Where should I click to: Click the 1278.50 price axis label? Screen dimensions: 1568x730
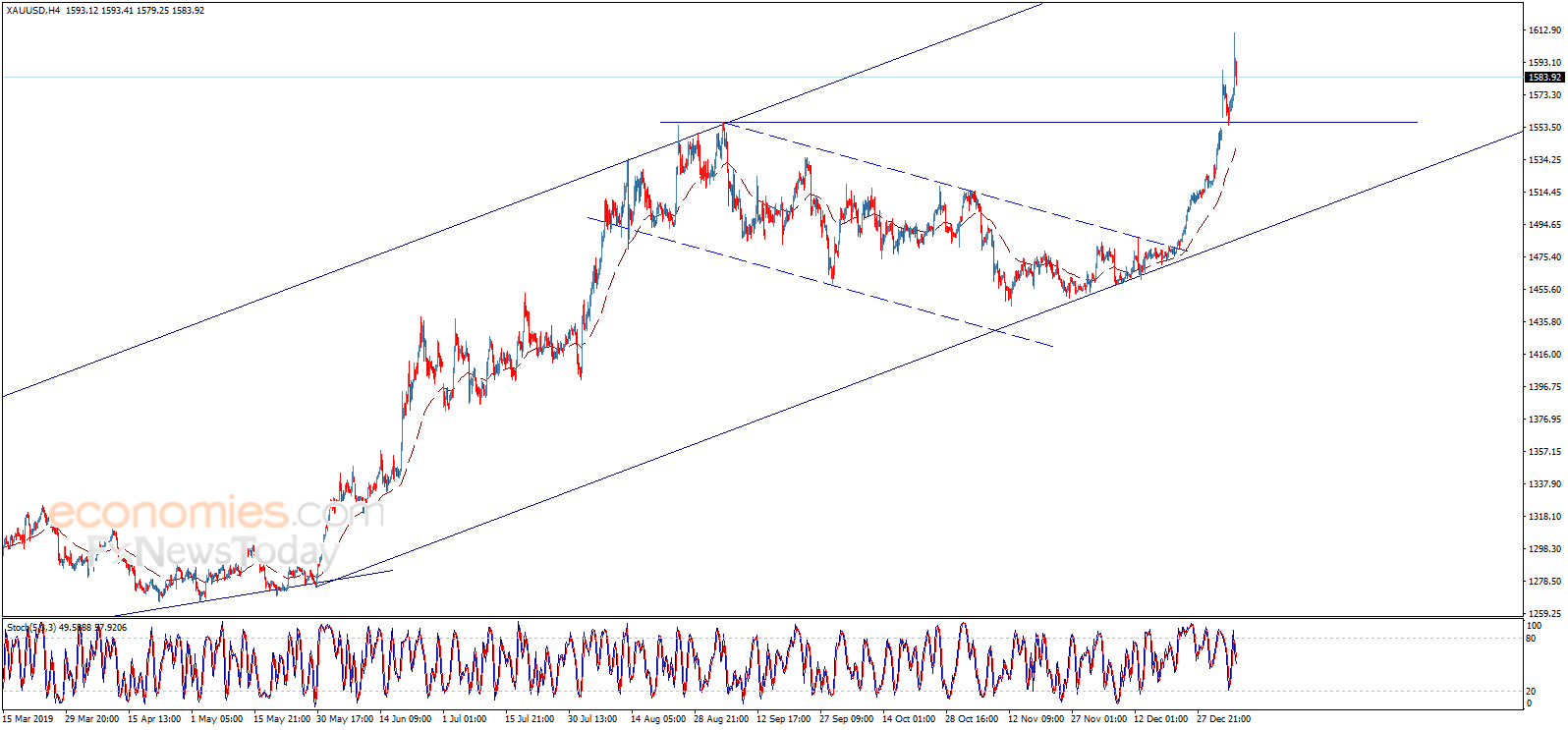tap(1545, 582)
